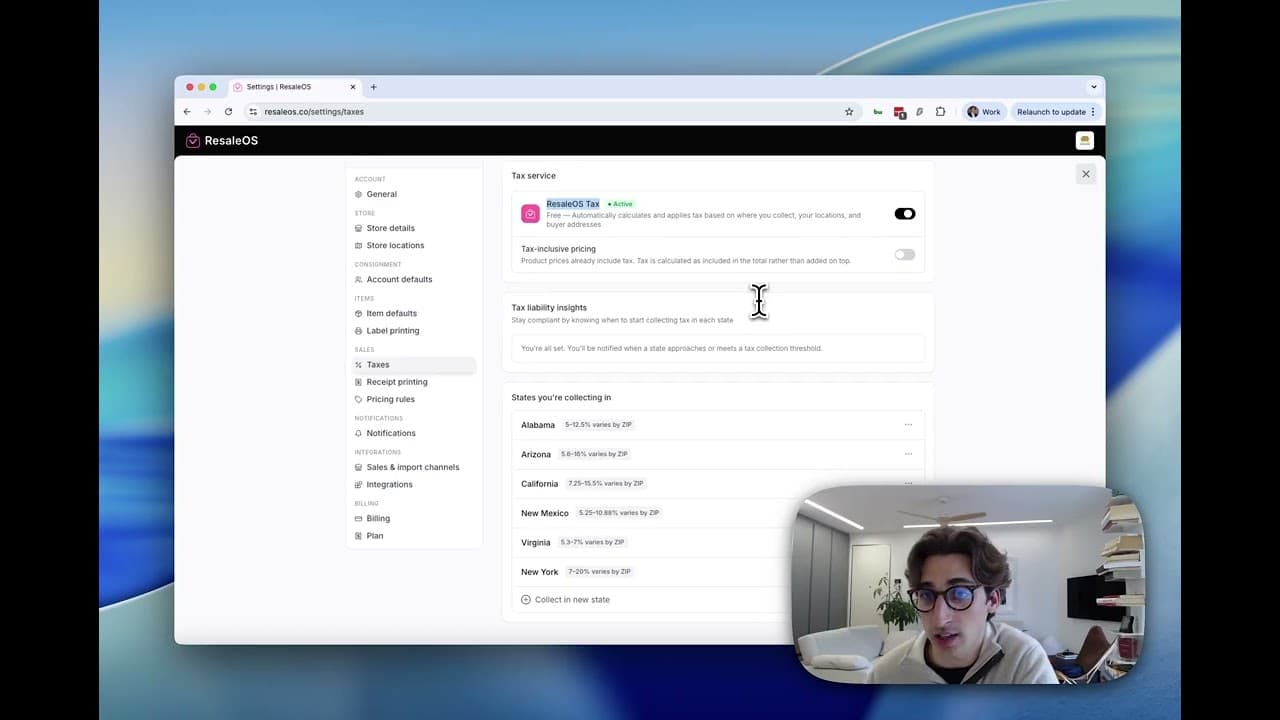Open Billing using the credit card icon
1280x720 pixels.
(x=358, y=518)
